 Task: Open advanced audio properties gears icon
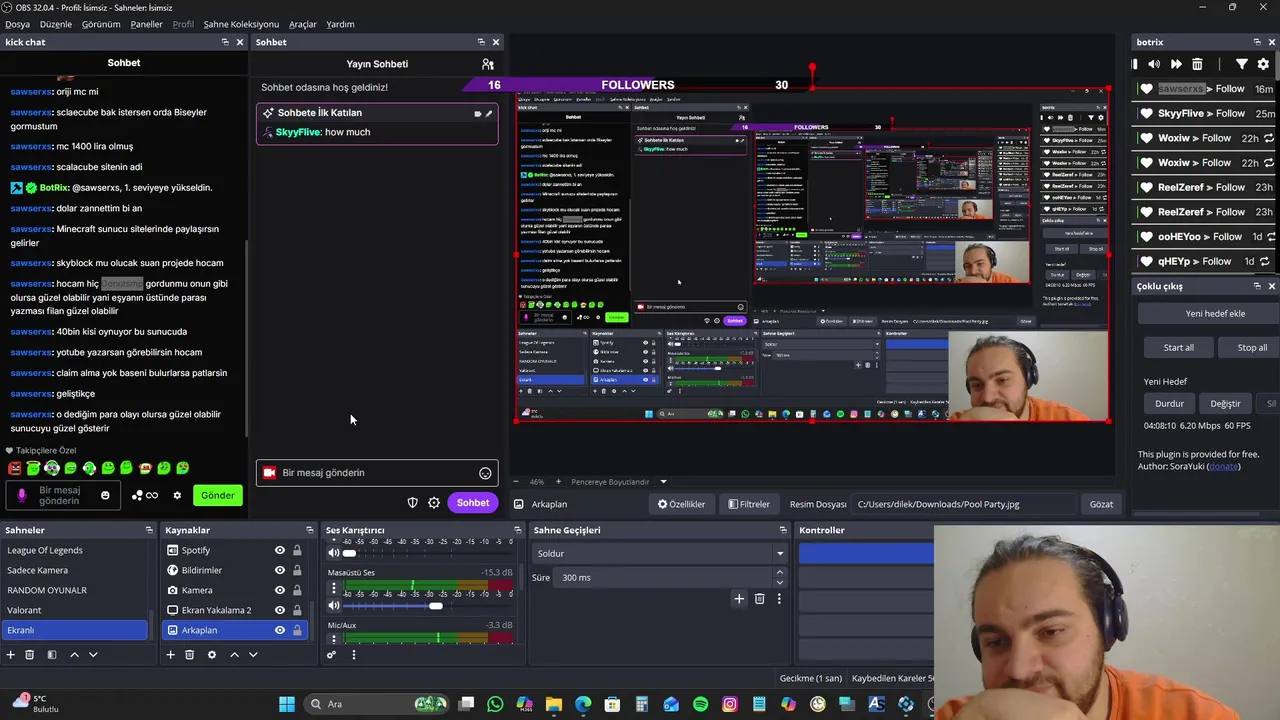click(331, 655)
